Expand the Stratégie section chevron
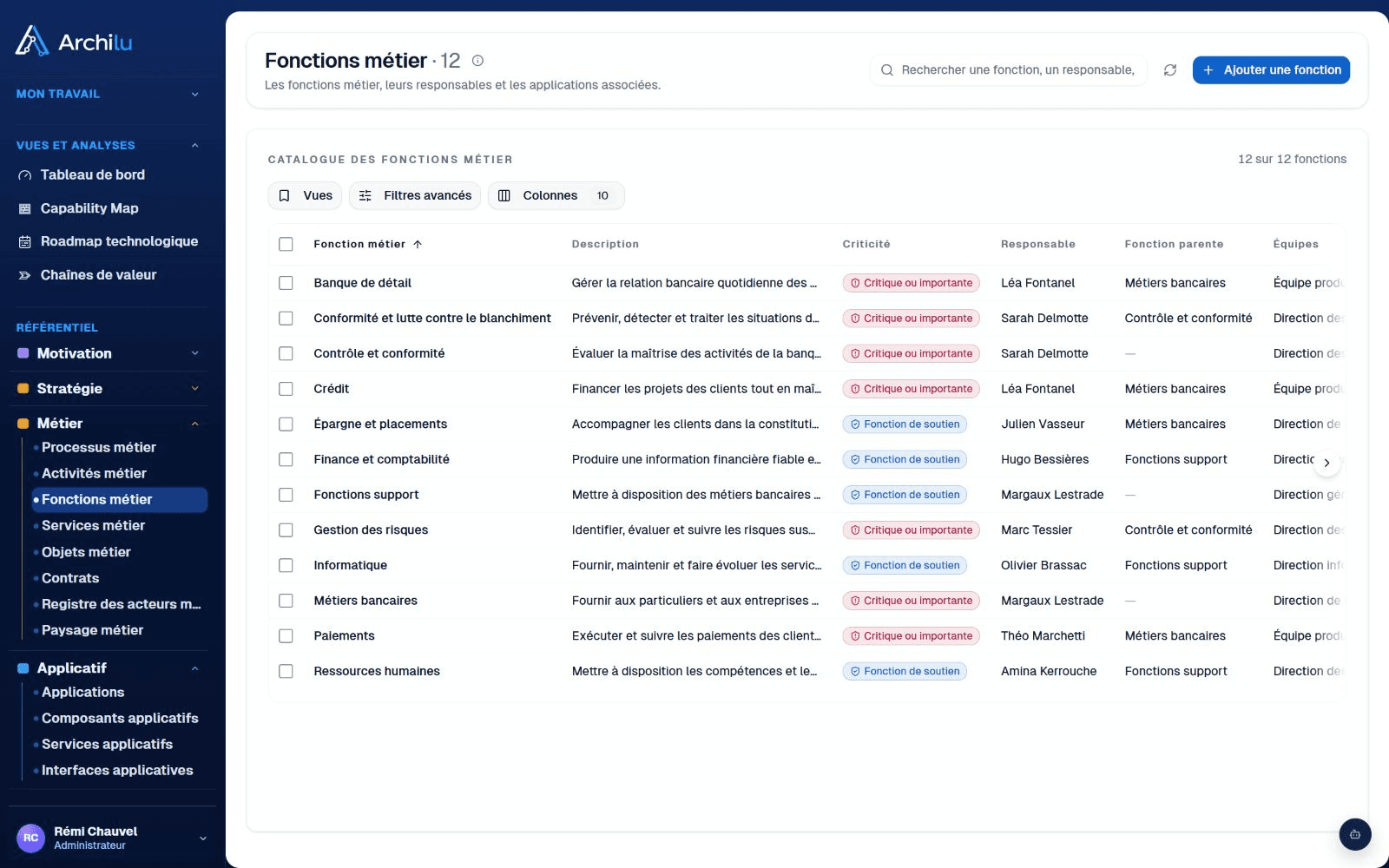This screenshot has height=868, width=1389. coord(194,389)
